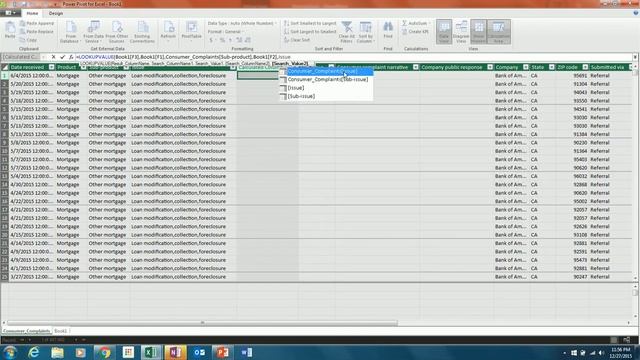Switch to Diagram View
Image resolution: width=640 pixels, height=360 pixels.
tap(461, 31)
